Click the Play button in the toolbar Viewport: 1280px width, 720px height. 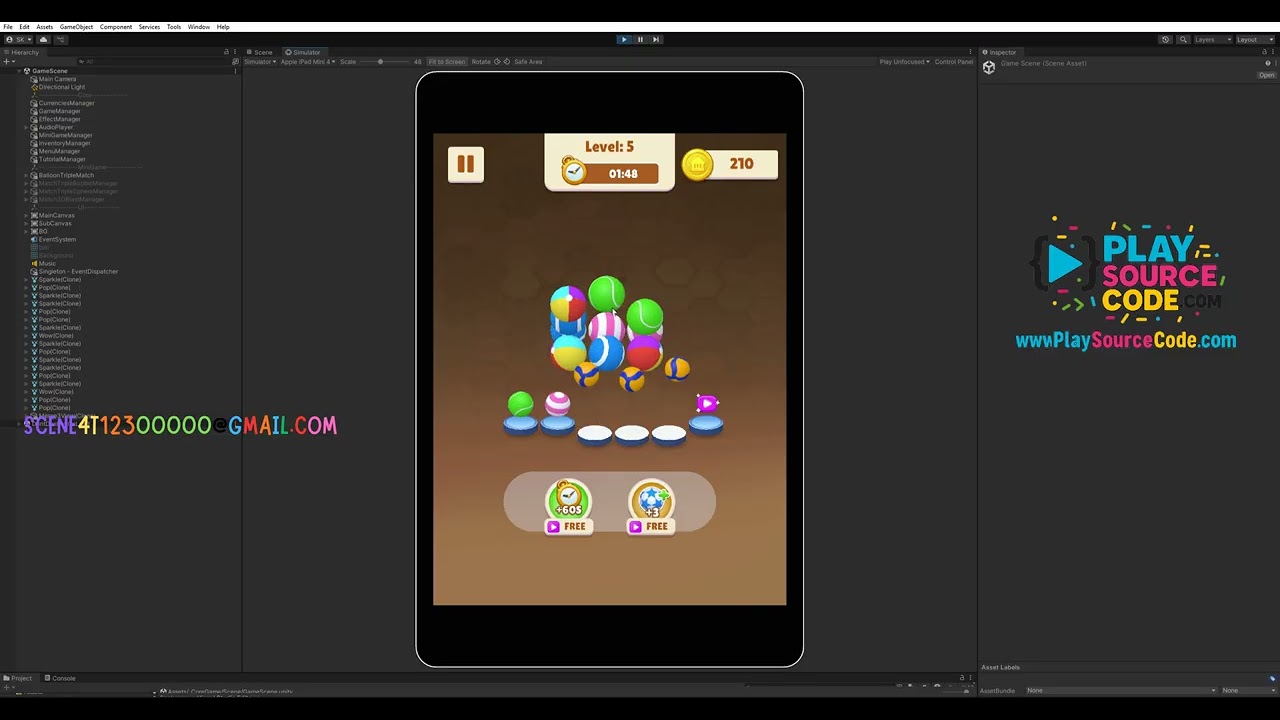click(624, 39)
